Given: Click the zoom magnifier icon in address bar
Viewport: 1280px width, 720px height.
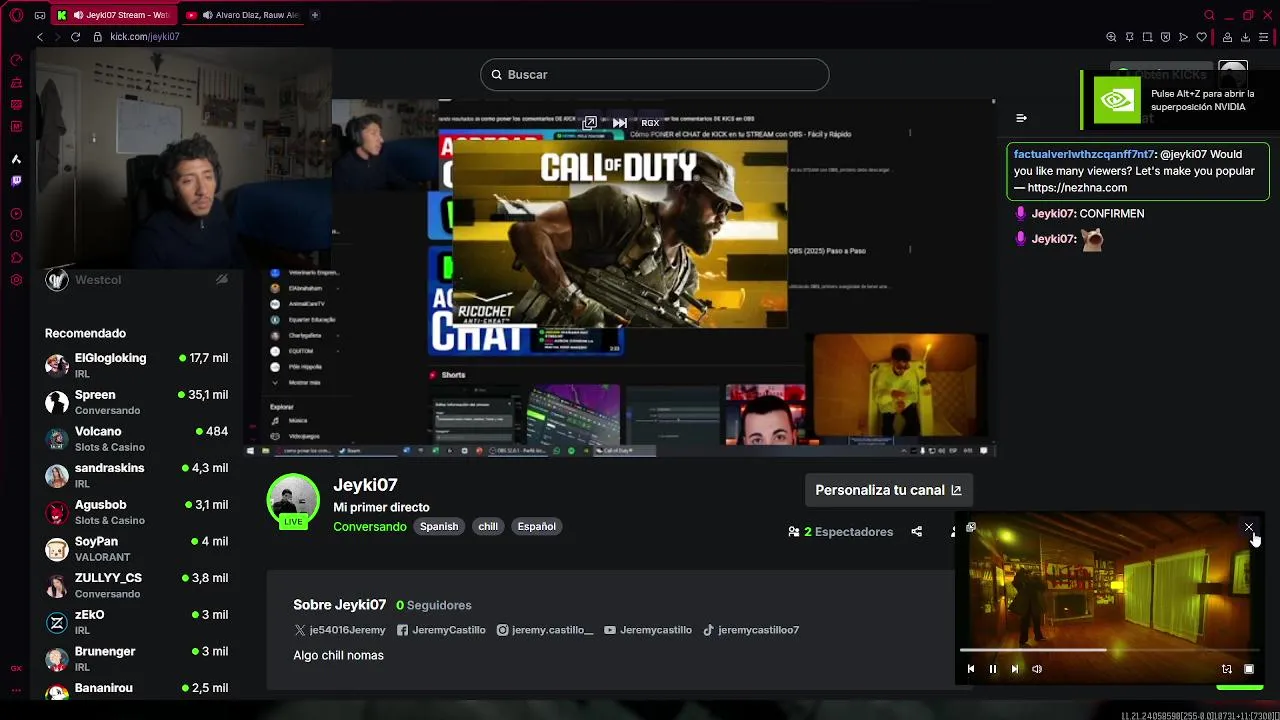Looking at the screenshot, I should (1111, 37).
